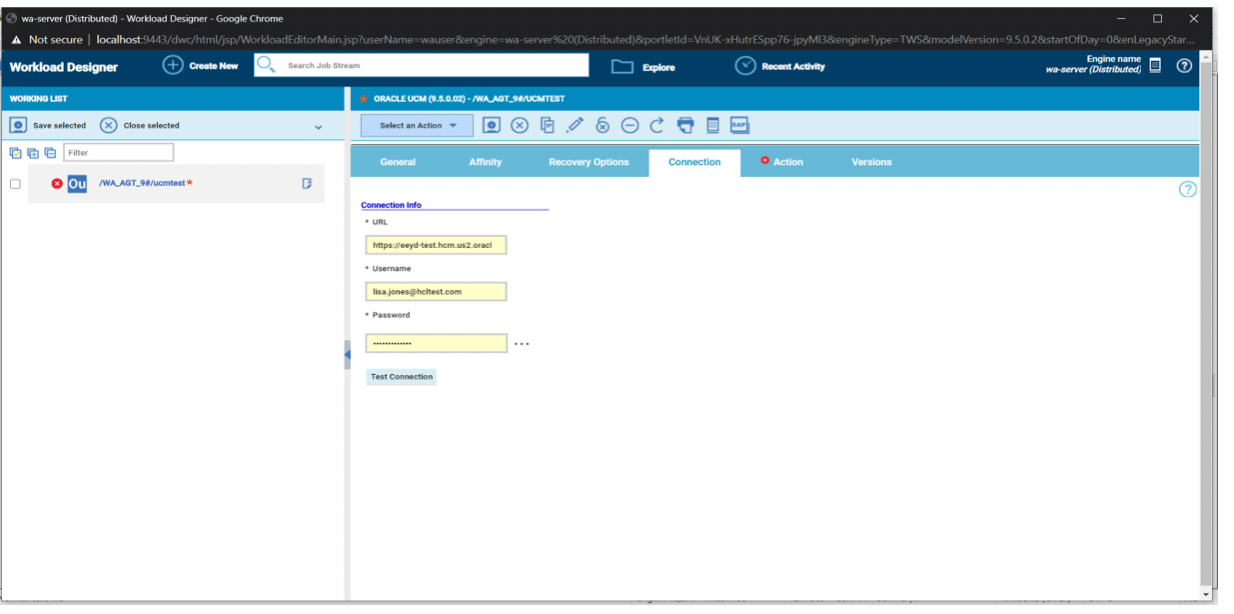Duplicate the job using the Copy icon

click(x=547, y=125)
